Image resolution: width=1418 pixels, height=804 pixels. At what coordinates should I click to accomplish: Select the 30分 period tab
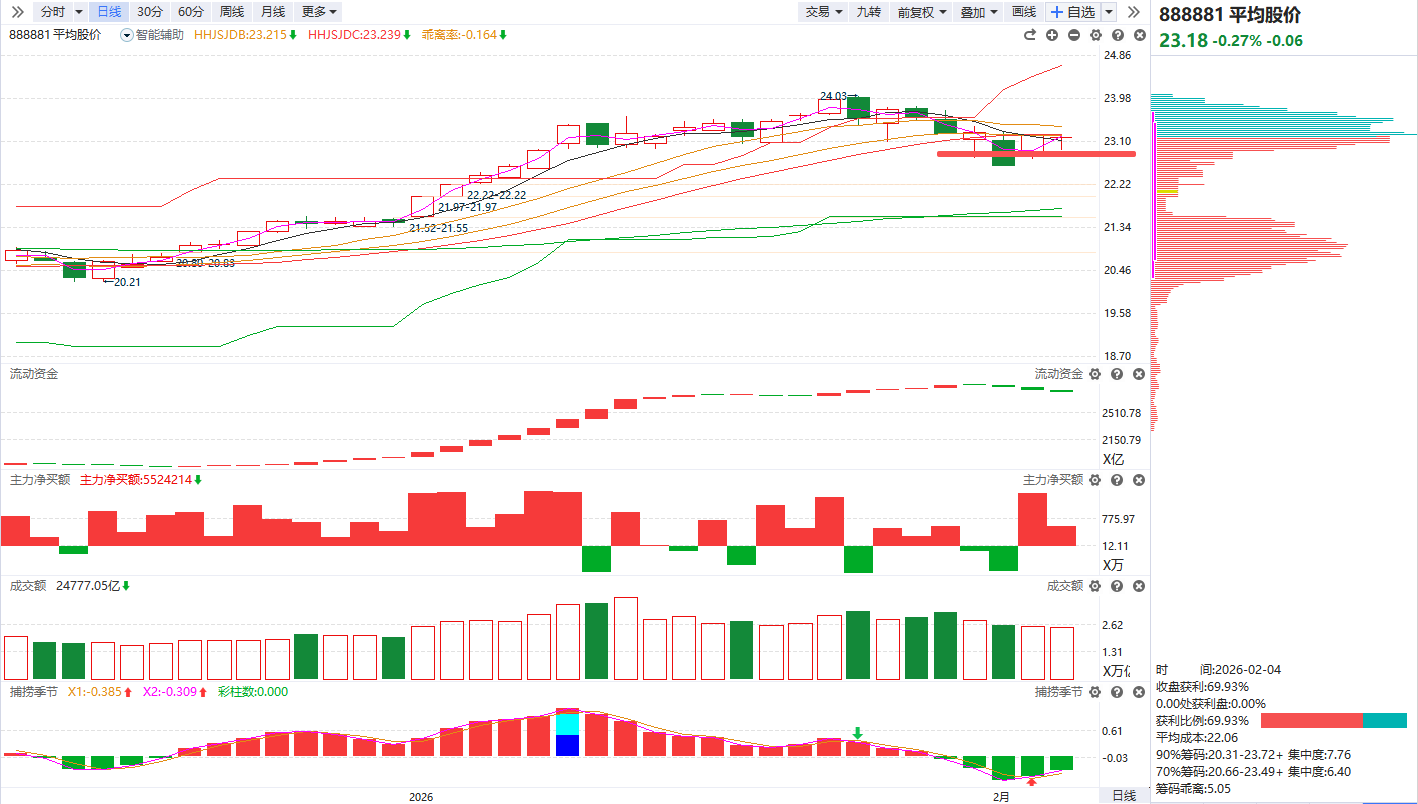[x=150, y=12]
